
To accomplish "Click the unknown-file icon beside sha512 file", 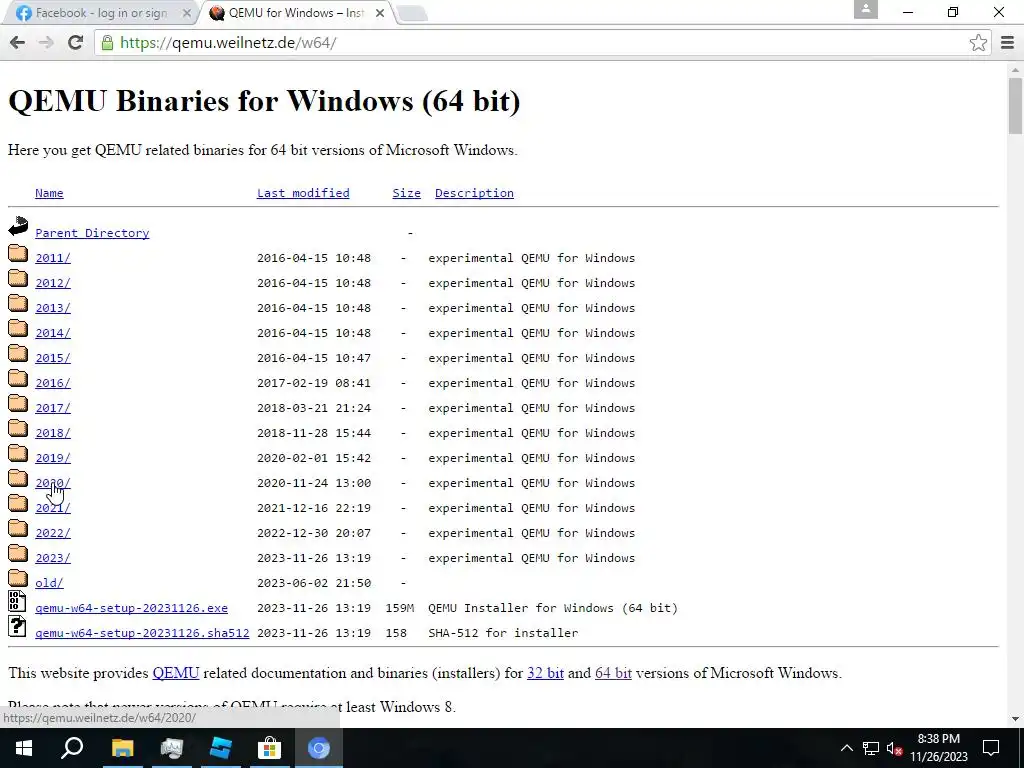I will (x=18, y=626).
